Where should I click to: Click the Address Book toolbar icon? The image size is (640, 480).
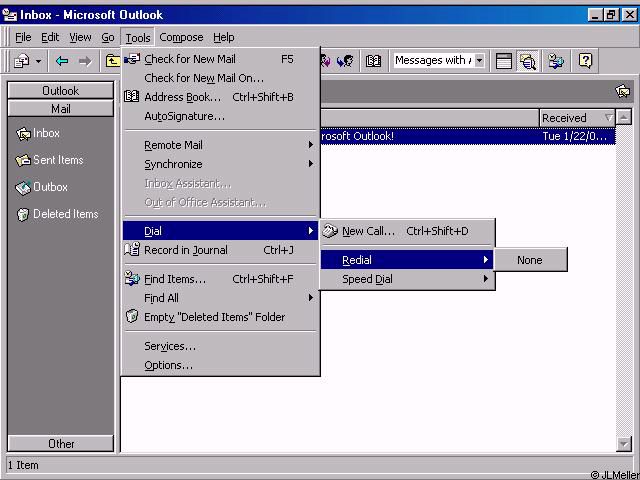[x=373, y=61]
